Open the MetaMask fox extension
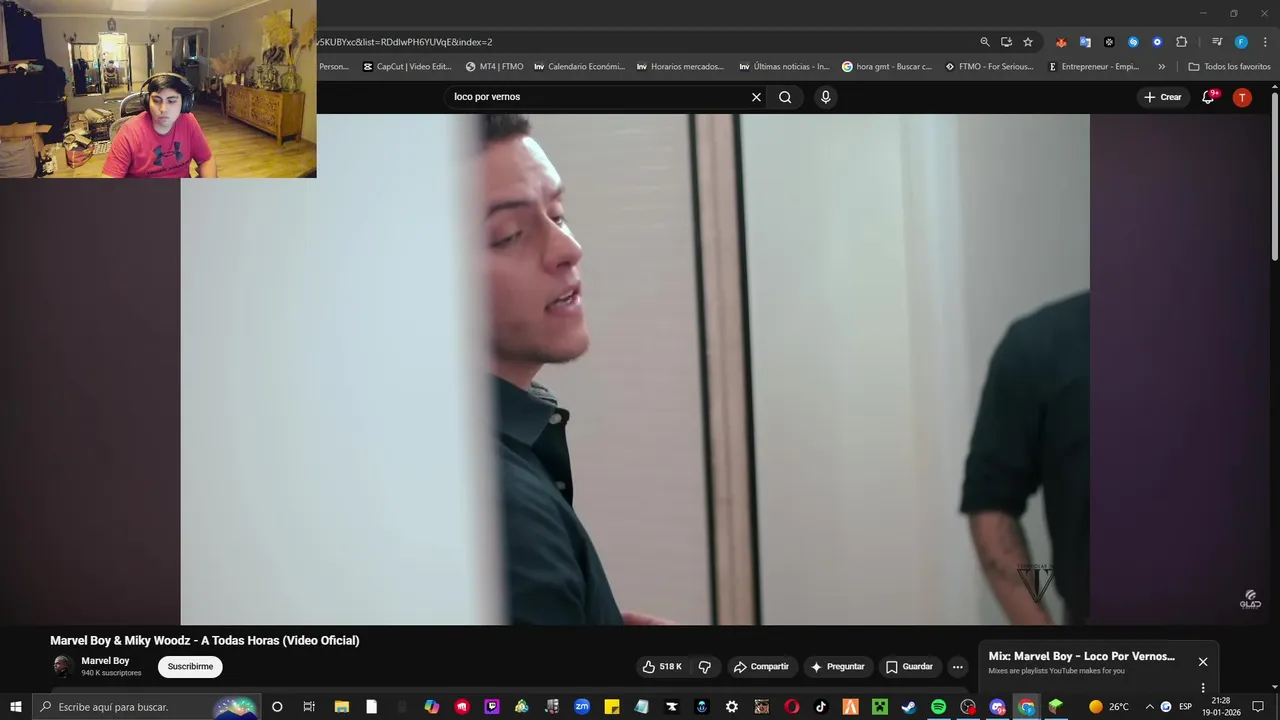Screen dimensions: 1280x720 [x=1061, y=42]
